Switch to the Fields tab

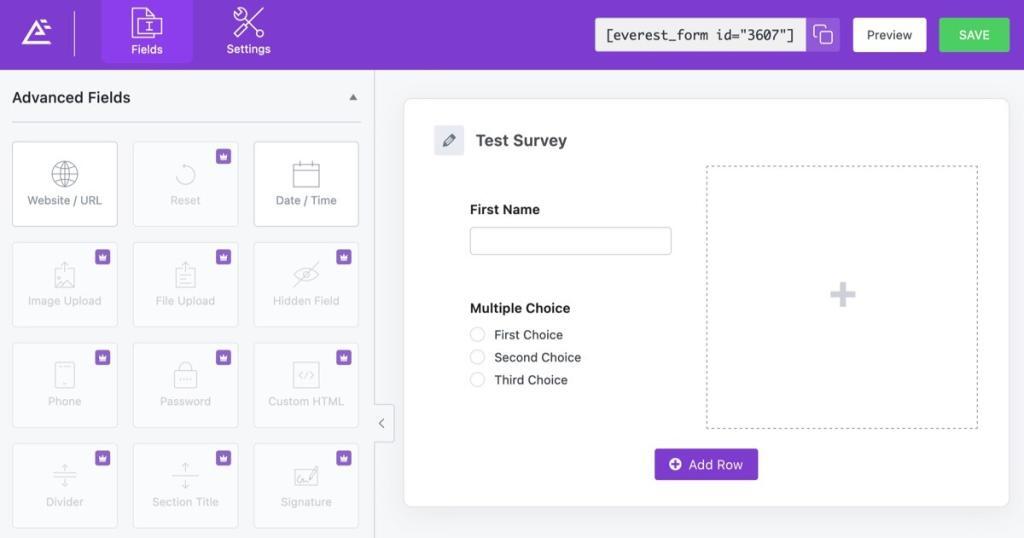147,33
